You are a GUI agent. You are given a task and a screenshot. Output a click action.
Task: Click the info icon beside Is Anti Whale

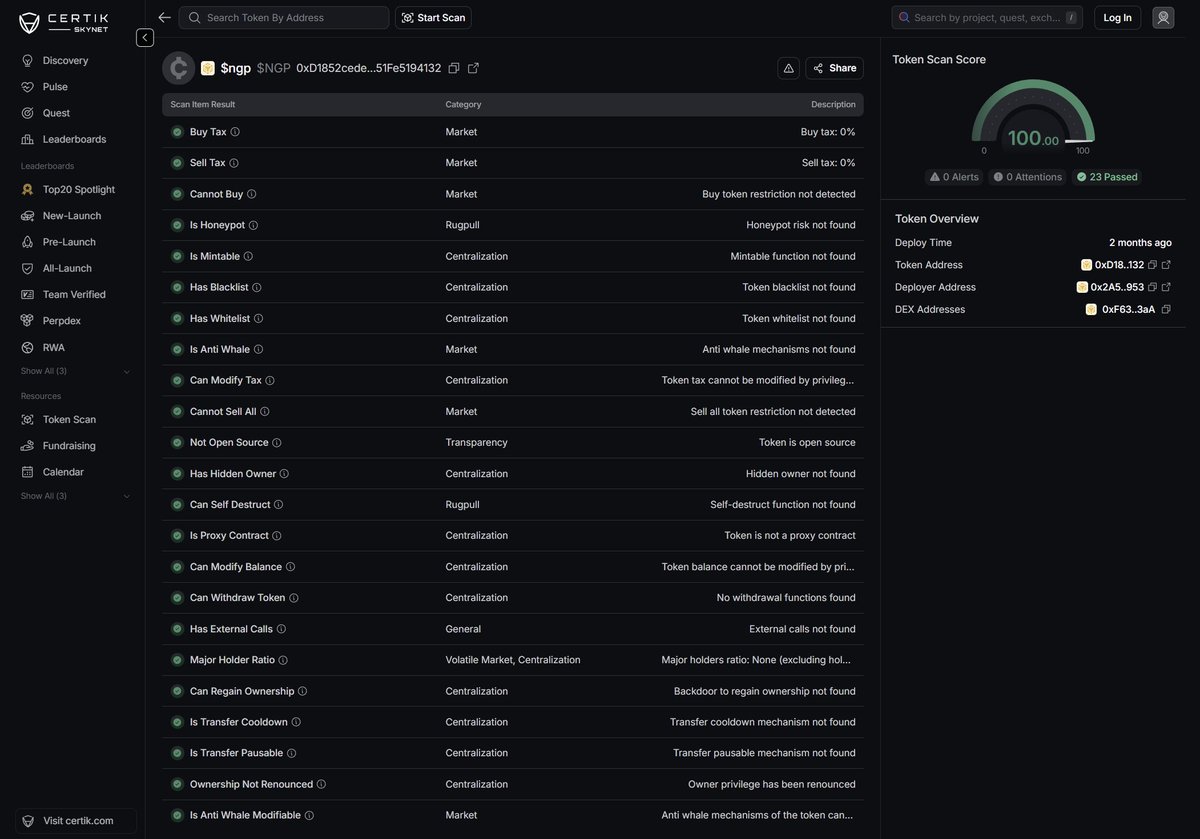[x=258, y=349]
